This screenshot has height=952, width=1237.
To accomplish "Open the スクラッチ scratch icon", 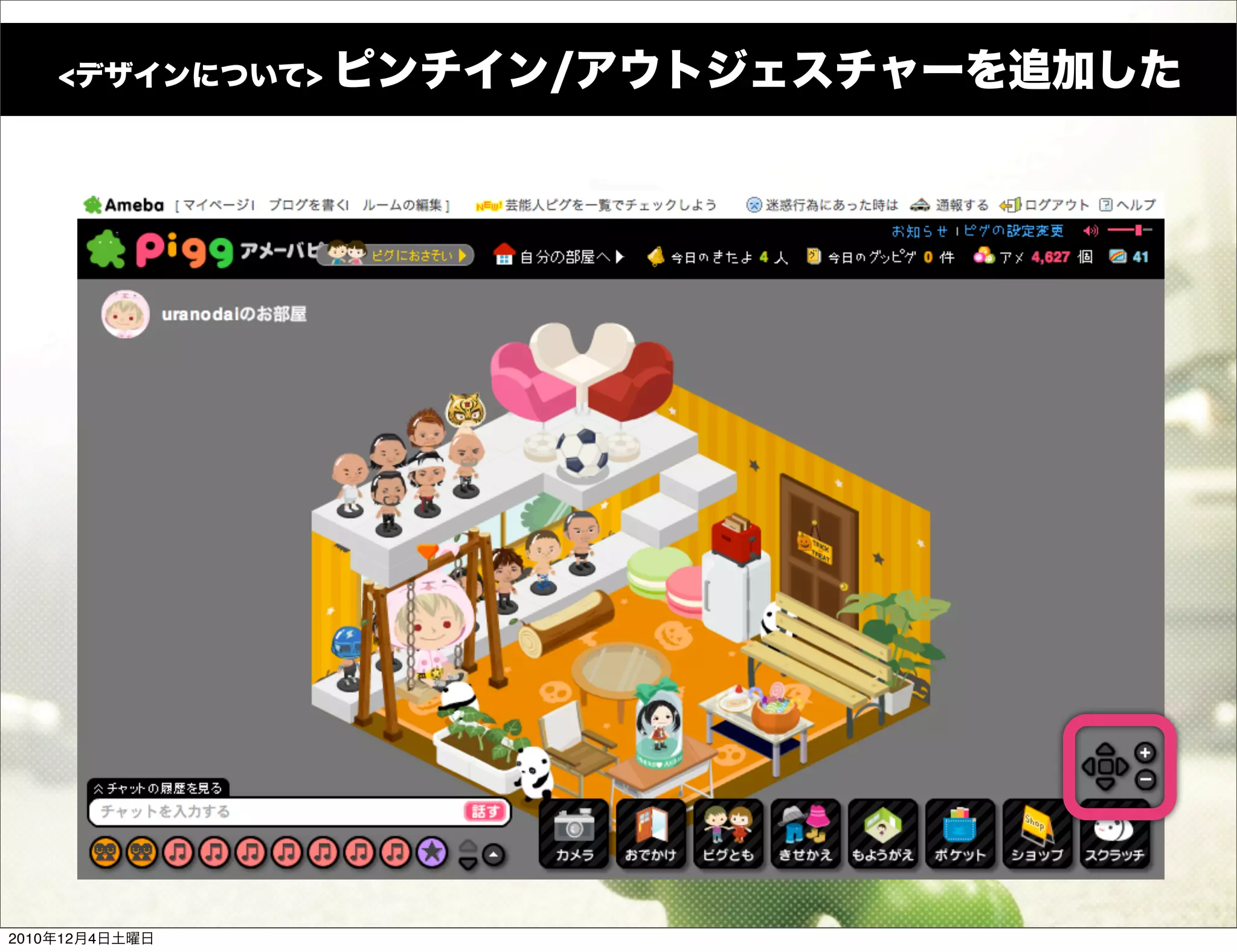I will [x=1114, y=840].
